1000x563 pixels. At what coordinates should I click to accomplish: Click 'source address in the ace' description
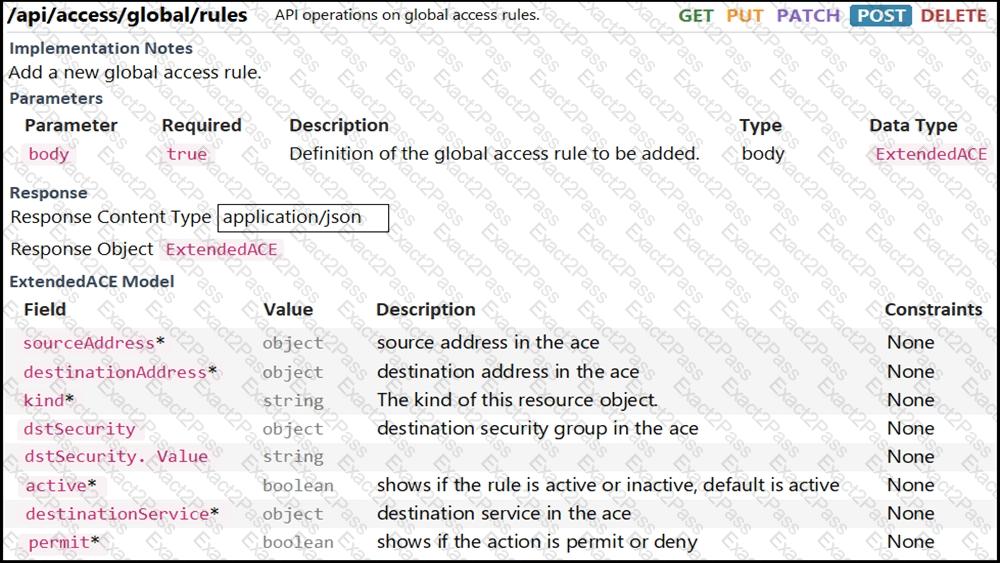(488, 342)
